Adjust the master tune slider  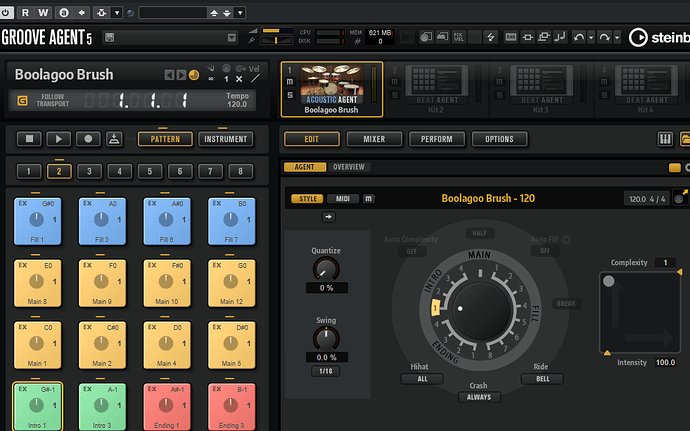tap(277, 41)
